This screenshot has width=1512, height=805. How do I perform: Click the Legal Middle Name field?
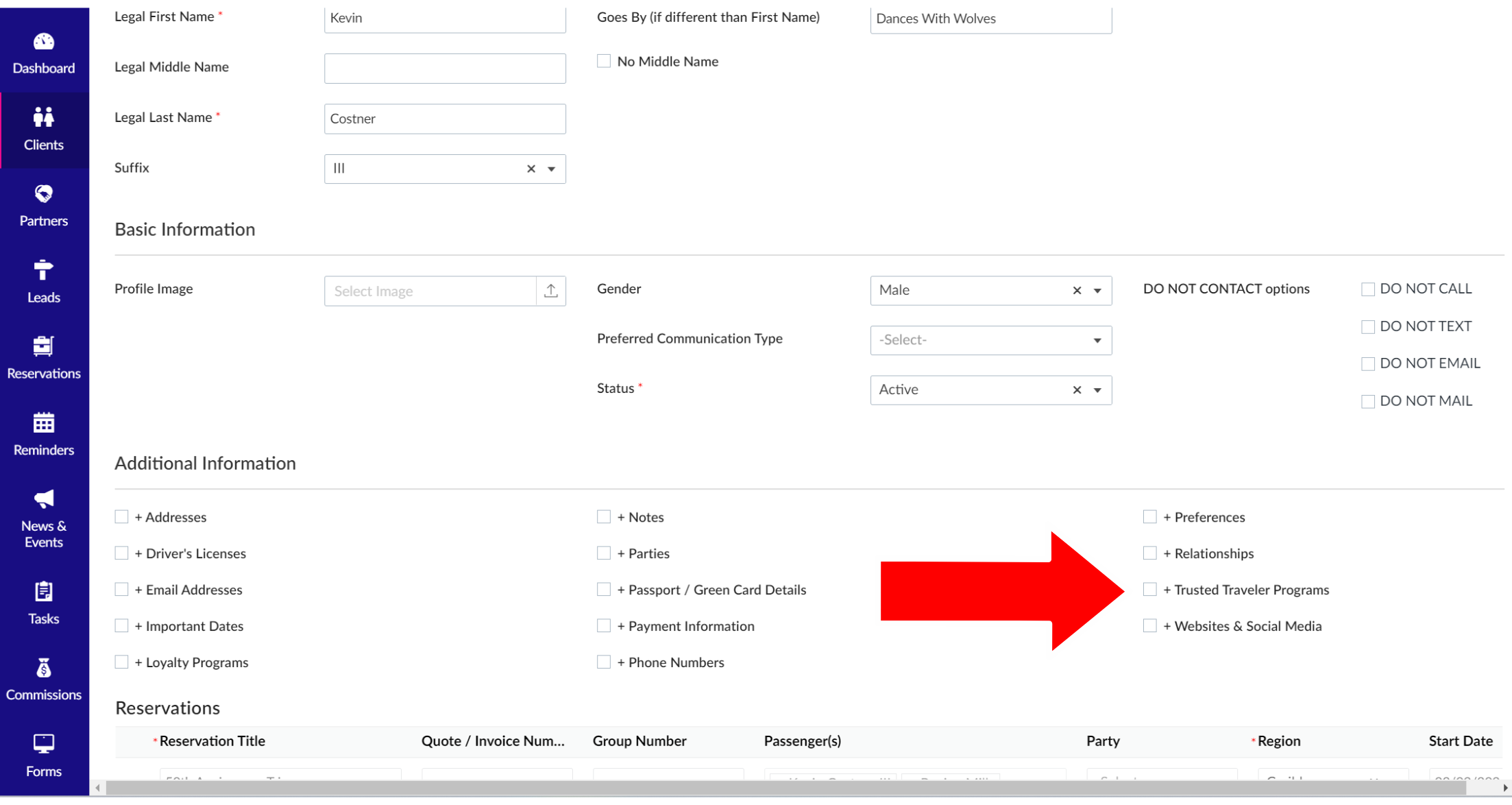445,69
